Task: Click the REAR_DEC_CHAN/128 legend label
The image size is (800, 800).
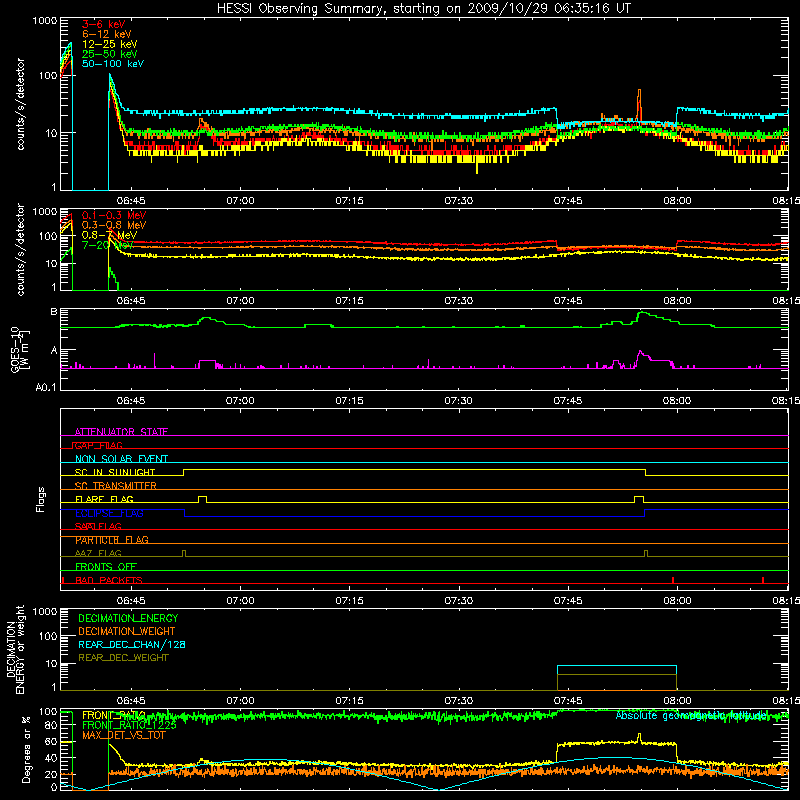Action: (x=132, y=644)
